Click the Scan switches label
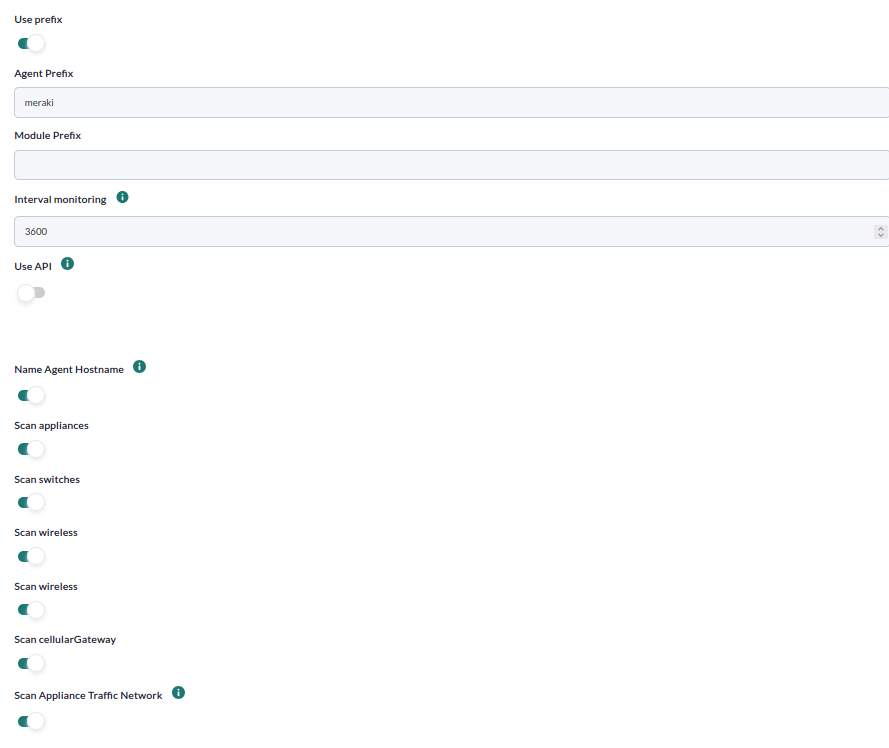This screenshot has height=748, width=889. [47, 480]
